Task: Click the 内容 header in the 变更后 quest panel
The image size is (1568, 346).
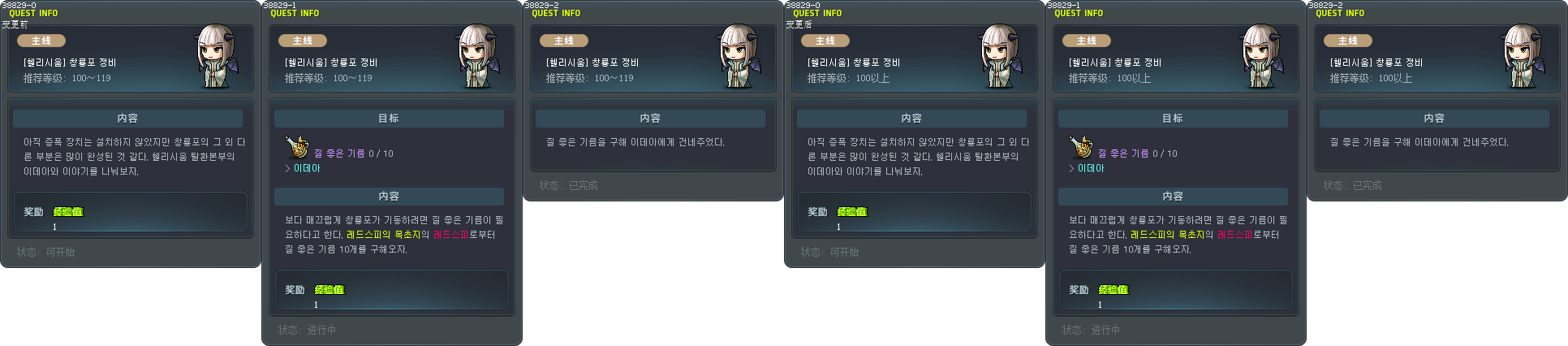Action: point(911,119)
